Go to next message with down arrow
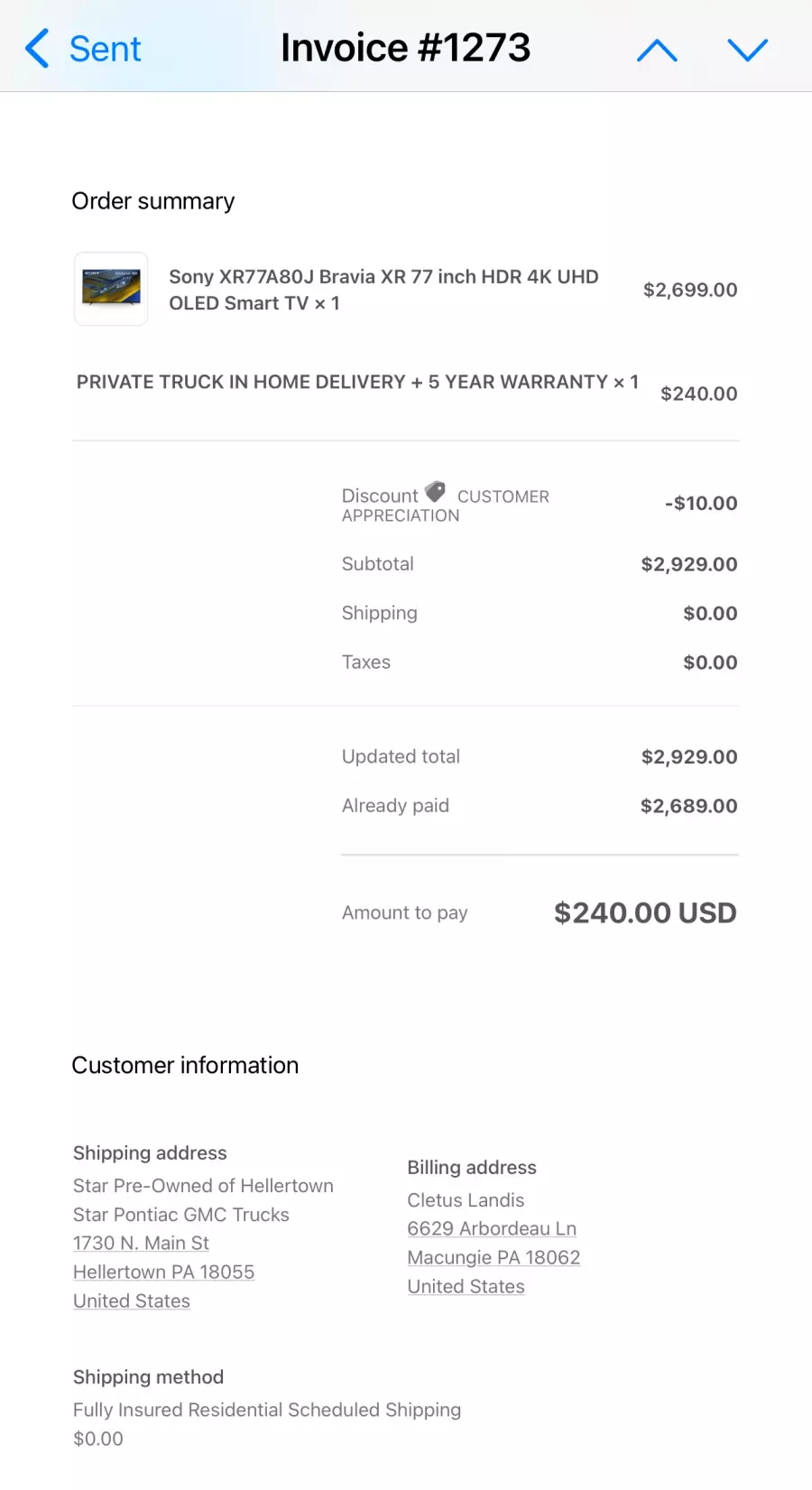Screen dimensions: 812x1490 pyautogui.click(x=747, y=51)
